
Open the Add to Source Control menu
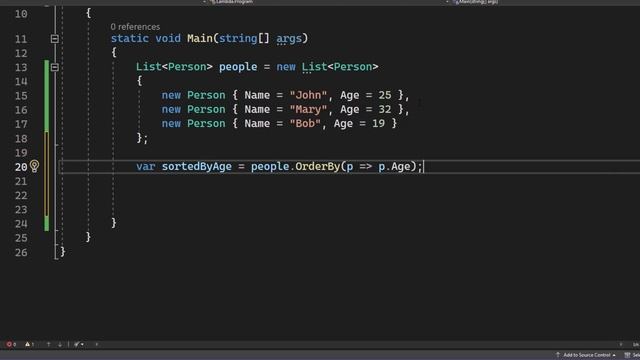coord(586,355)
